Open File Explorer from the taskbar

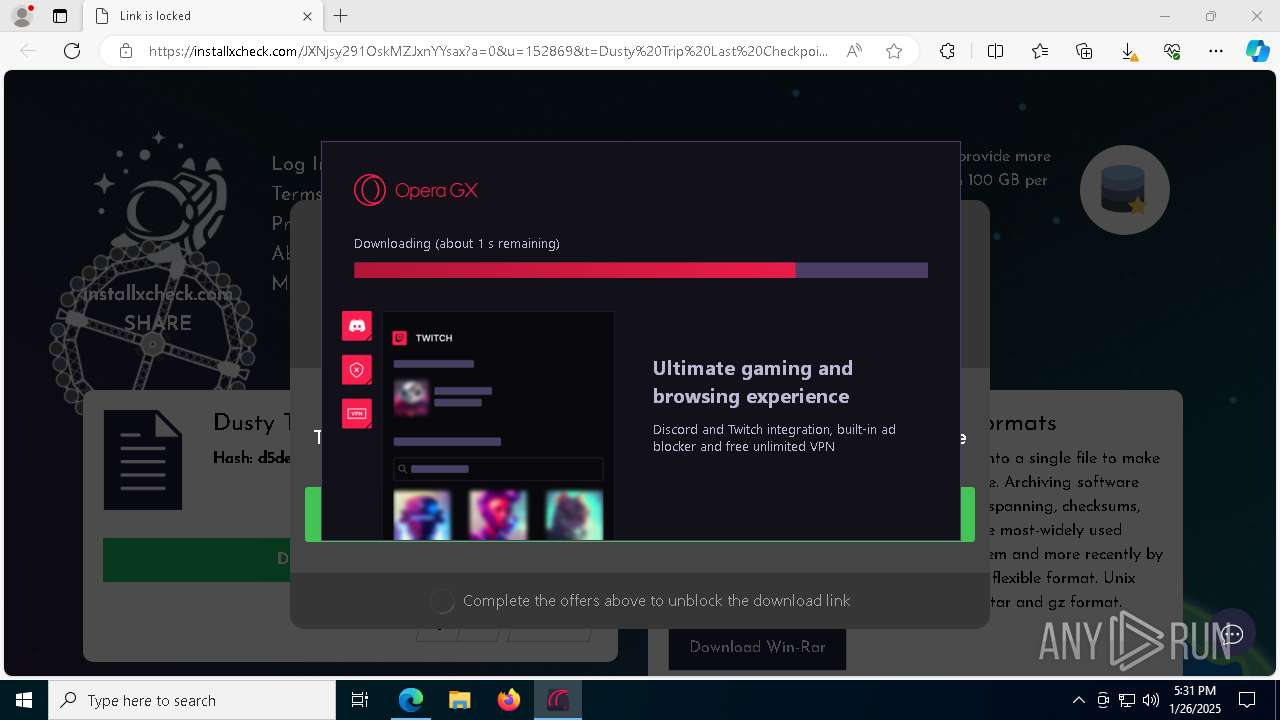click(x=460, y=700)
